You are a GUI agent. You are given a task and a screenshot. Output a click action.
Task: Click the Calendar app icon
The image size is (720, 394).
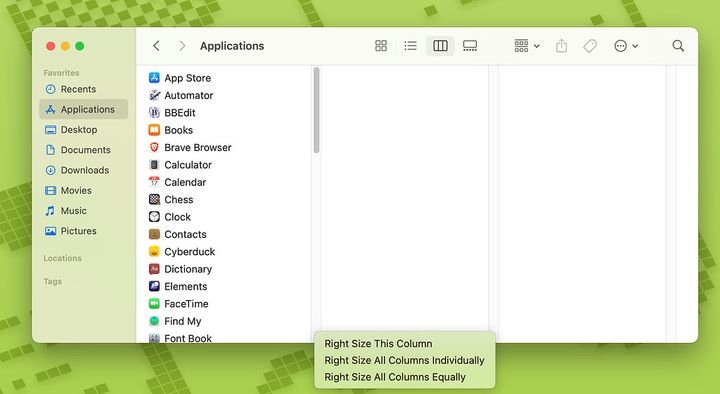154,182
